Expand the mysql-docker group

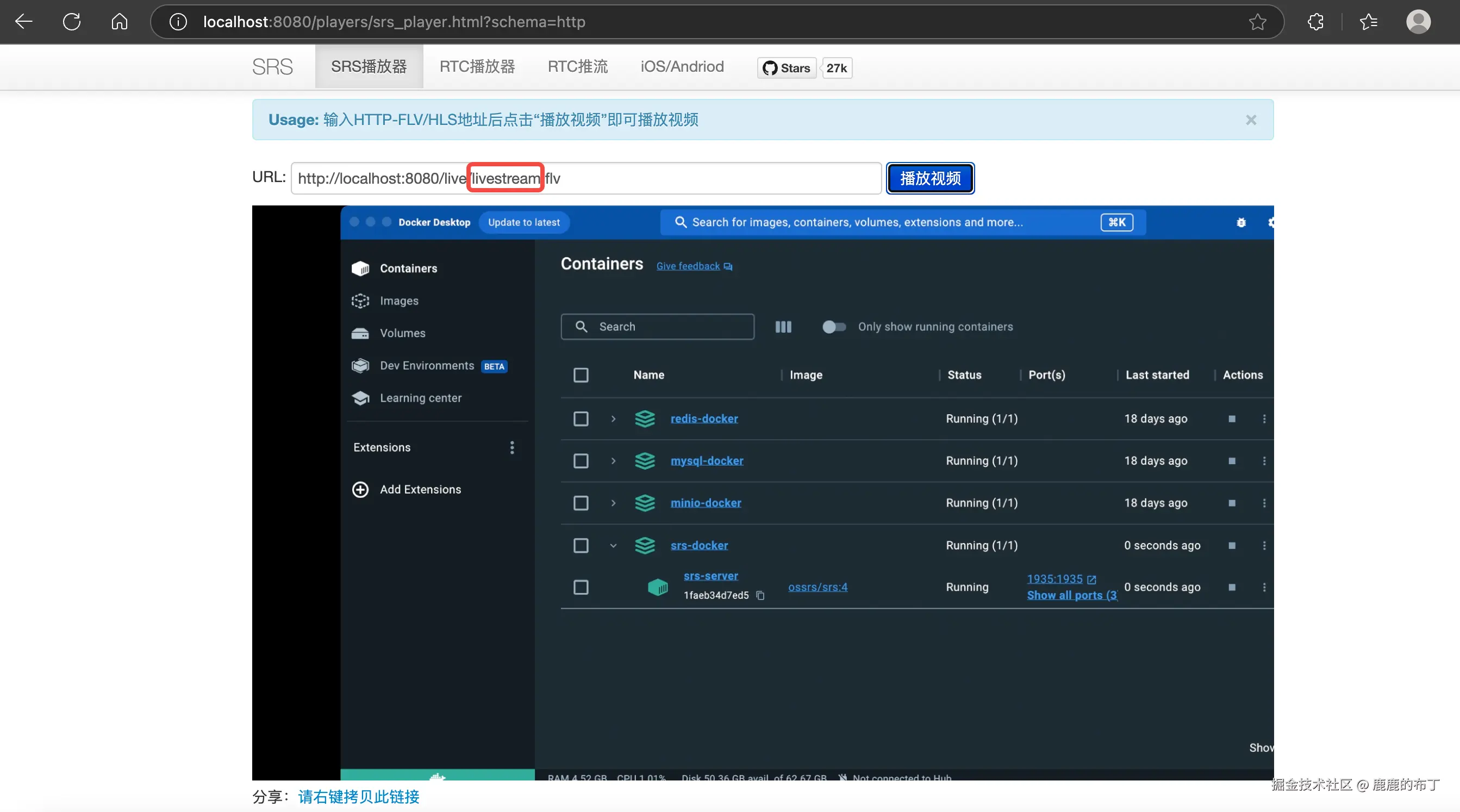(613, 461)
